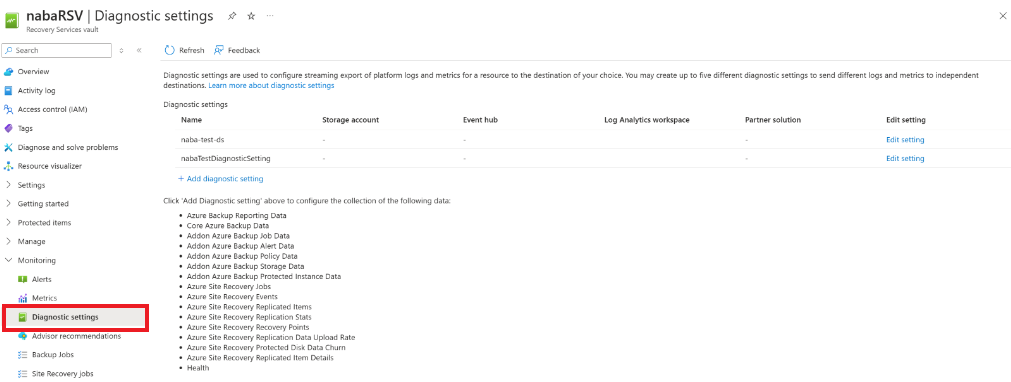Edit setting for naba-test-ds
Image resolution: width=1011 pixels, height=382 pixels.
tap(905, 139)
